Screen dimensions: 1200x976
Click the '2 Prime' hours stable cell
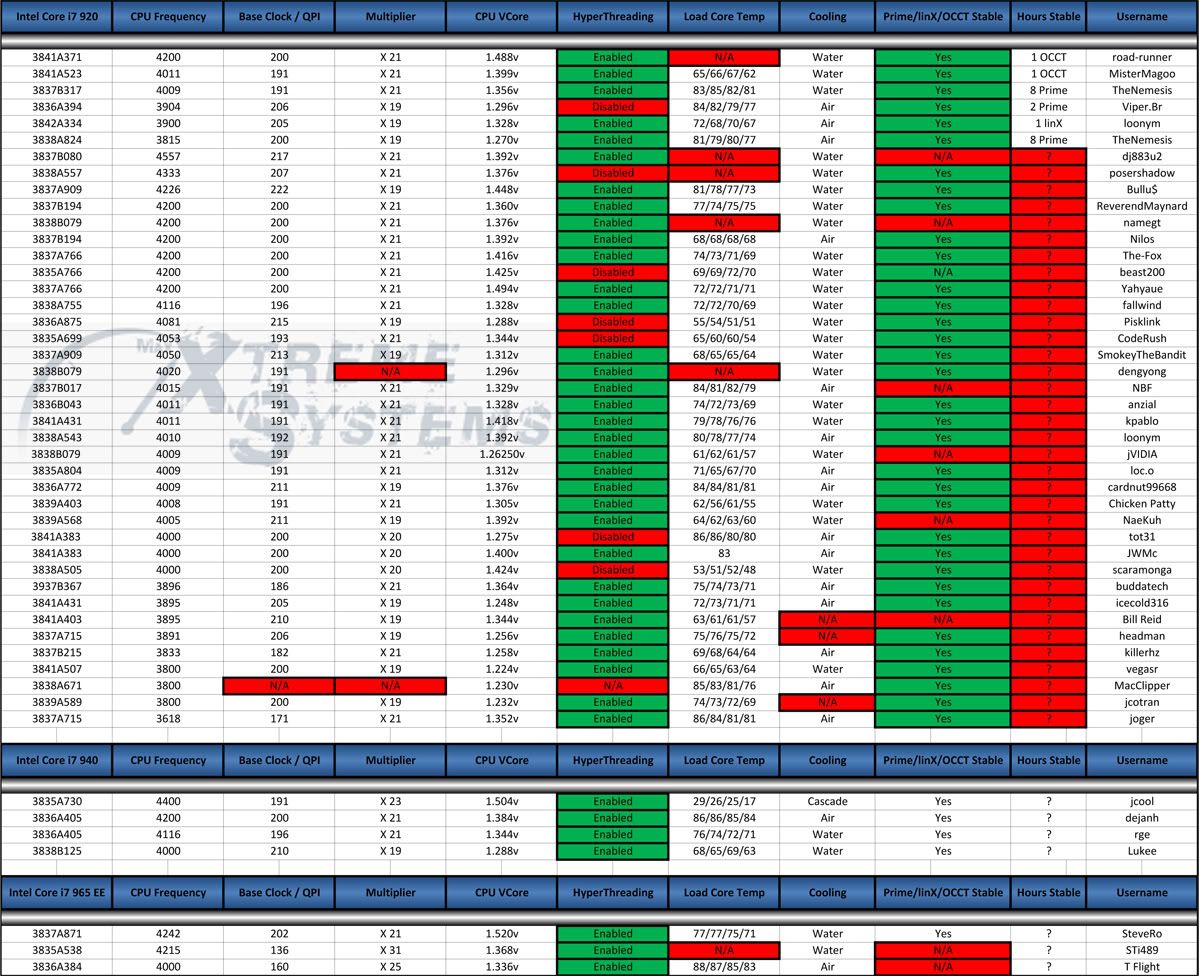(x=1049, y=107)
